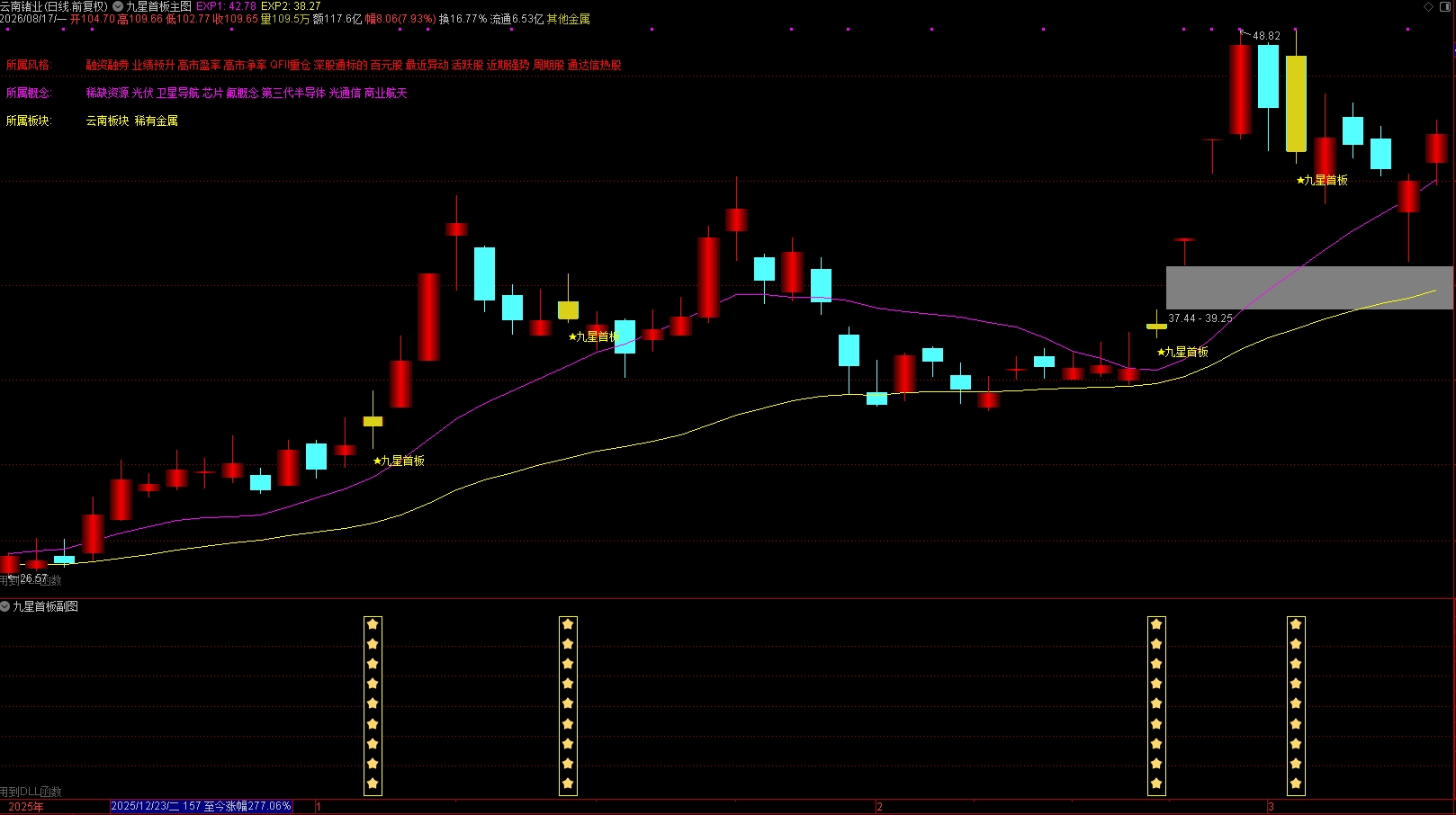This screenshot has width=1456, height=815.
Task: Click the 其他金属 industry link
Action: (x=569, y=19)
